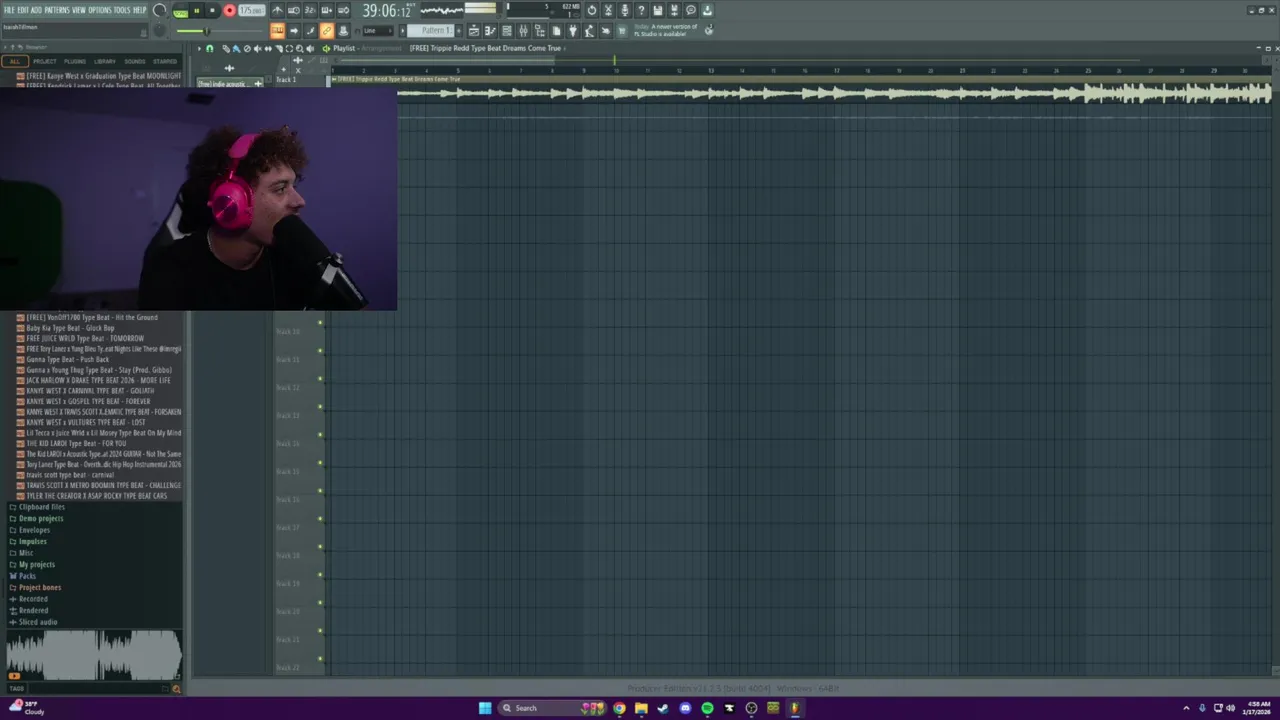Image resolution: width=1280 pixels, height=720 pixels.
Task: Click the browser search magnifier icon
Action: pyautogui.click(x=177, y=688)
